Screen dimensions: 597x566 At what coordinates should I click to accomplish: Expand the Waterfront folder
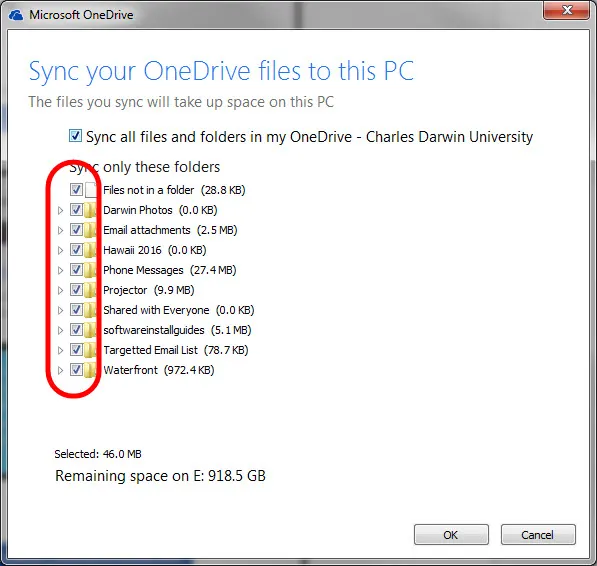[x=60, y=370]
